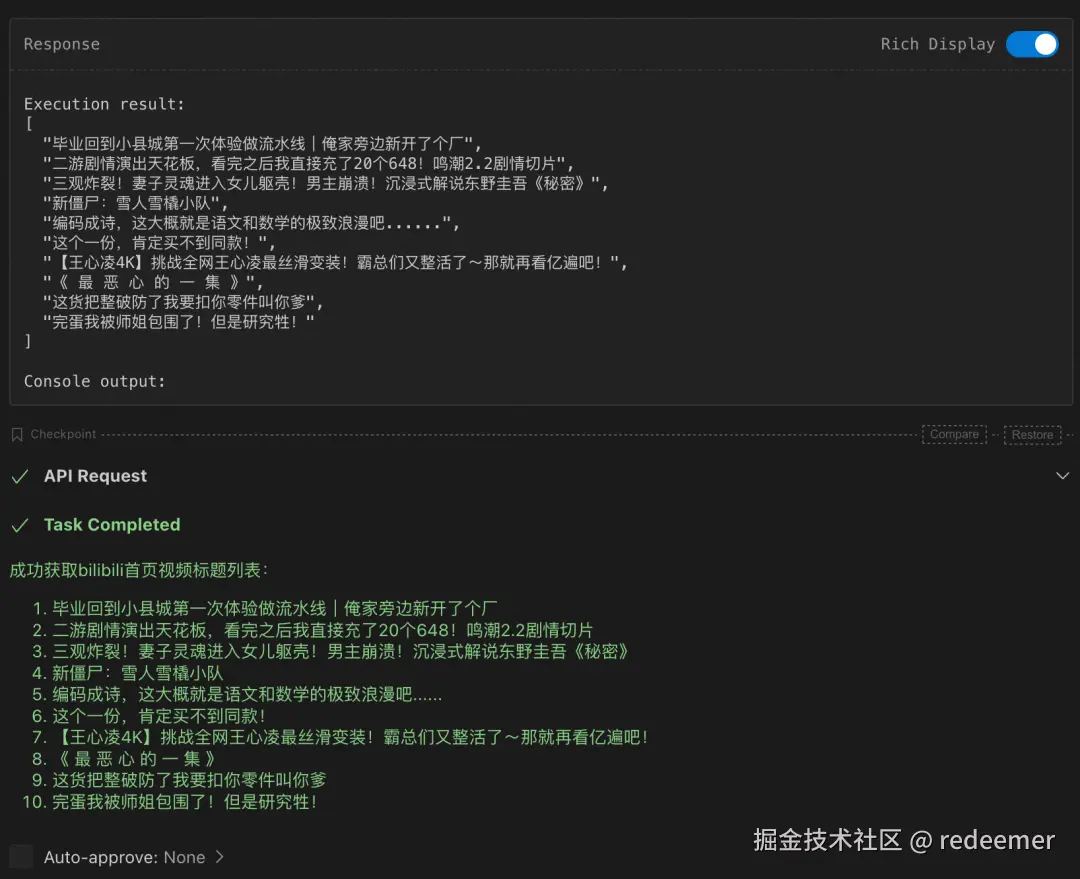Click result line starting 三观炸裂
Screen dimensions: 1080x879
pyautogui.click(x=325, y=183)
